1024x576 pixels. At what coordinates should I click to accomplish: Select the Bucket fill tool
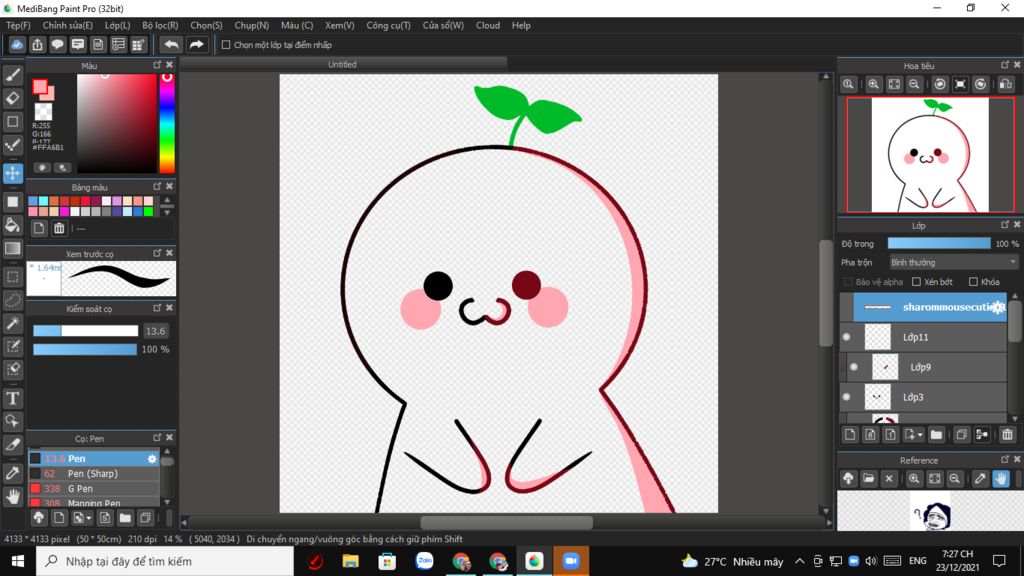point(12,225)
